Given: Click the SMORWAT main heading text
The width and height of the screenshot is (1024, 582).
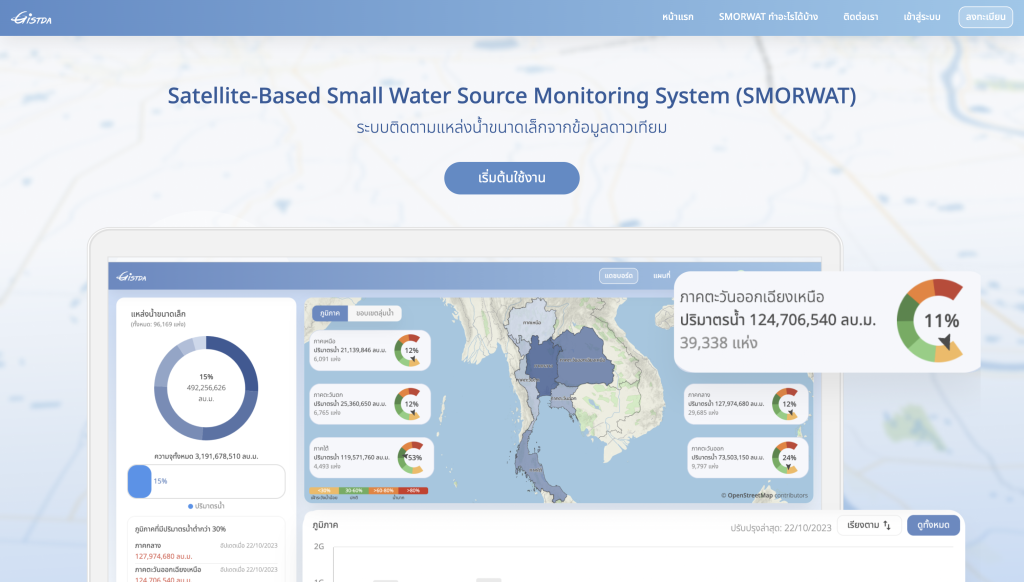Looking at the screenshot, I should pyautogui.click(x=512, y=95).
